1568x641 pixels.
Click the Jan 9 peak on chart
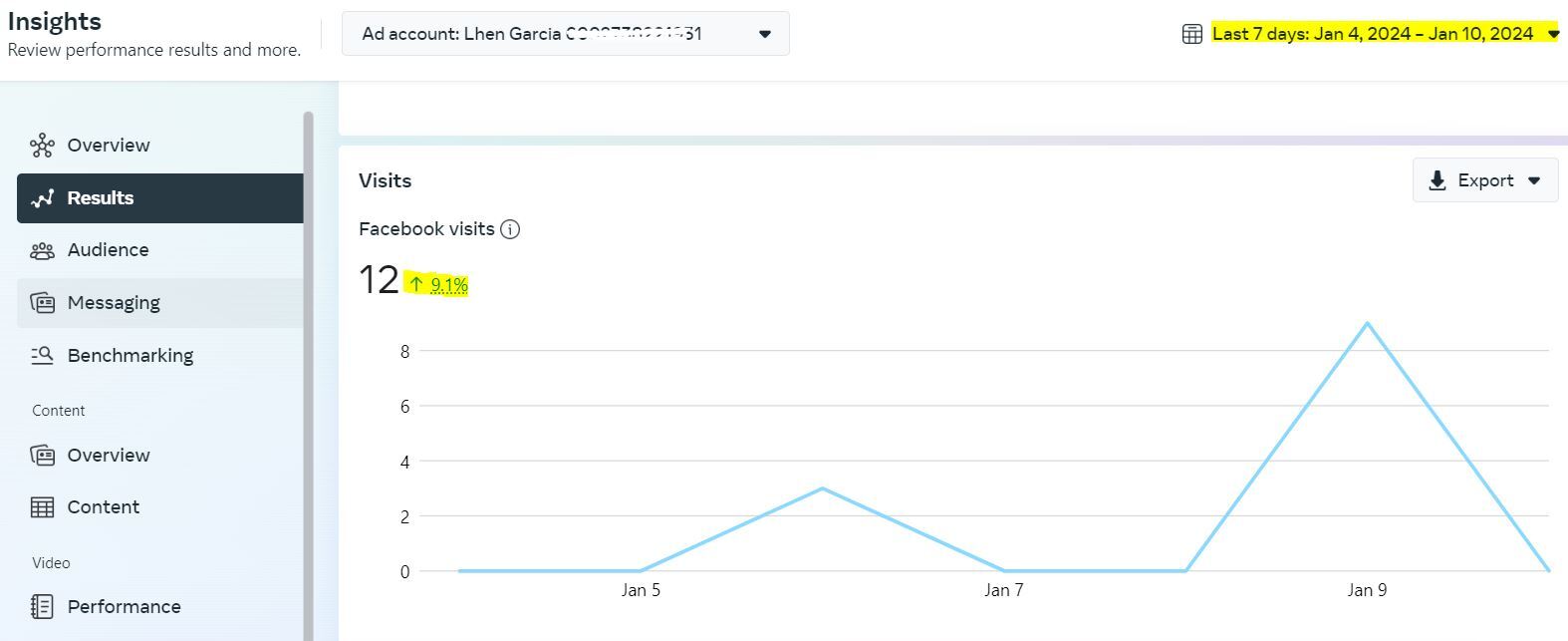(x=1367, y=323)
